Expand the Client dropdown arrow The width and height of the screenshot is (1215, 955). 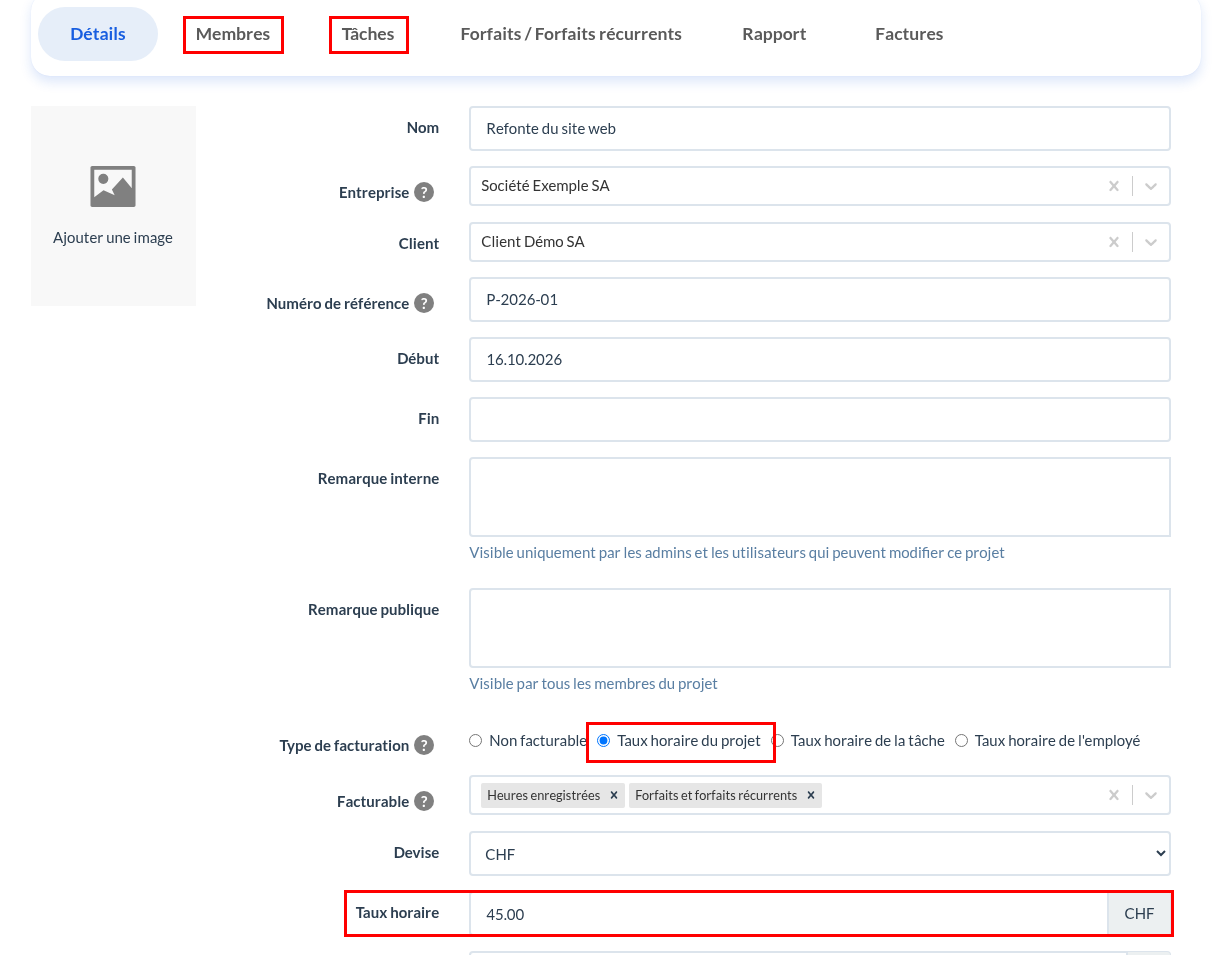(x=1151, y=242)
